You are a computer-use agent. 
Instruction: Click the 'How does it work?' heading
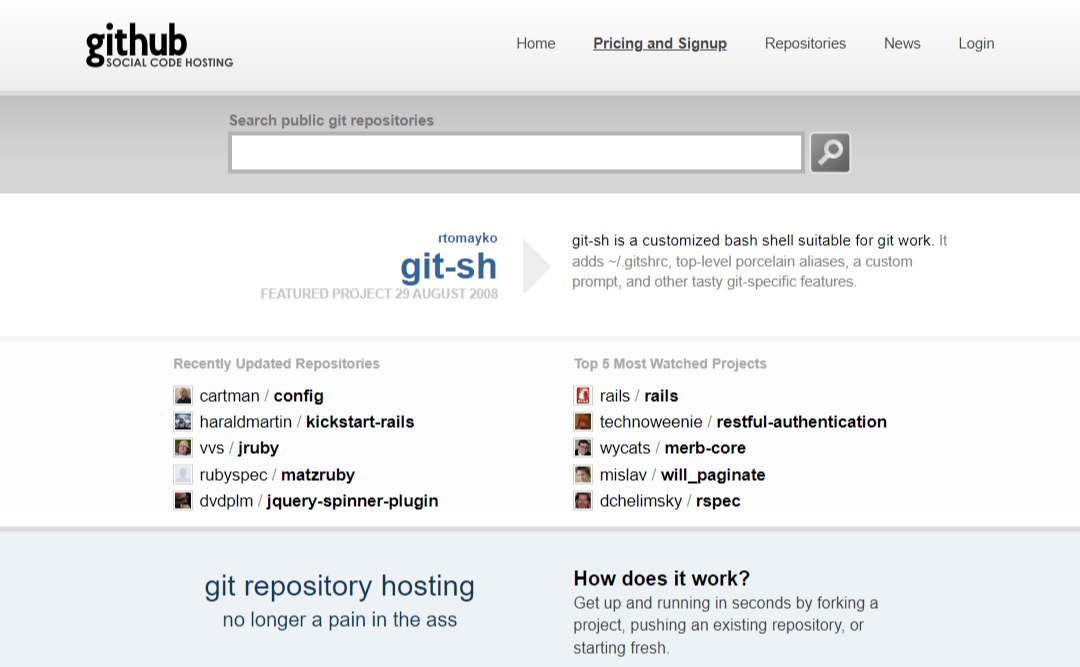click(x=662, y=578)
